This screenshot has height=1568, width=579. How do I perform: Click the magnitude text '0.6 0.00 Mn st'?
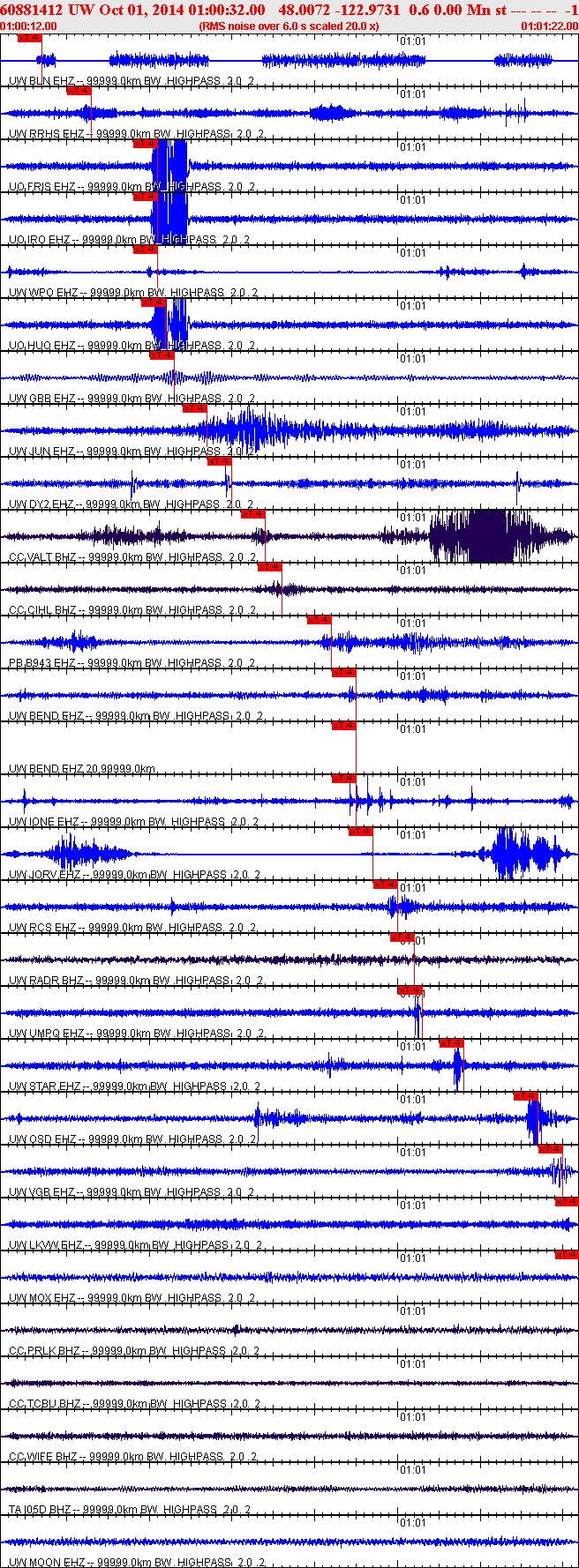458,10
